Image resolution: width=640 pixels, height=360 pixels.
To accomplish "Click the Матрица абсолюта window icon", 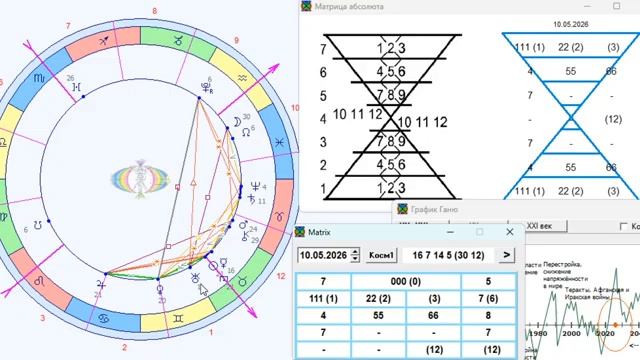I will (x=306, y=6).
